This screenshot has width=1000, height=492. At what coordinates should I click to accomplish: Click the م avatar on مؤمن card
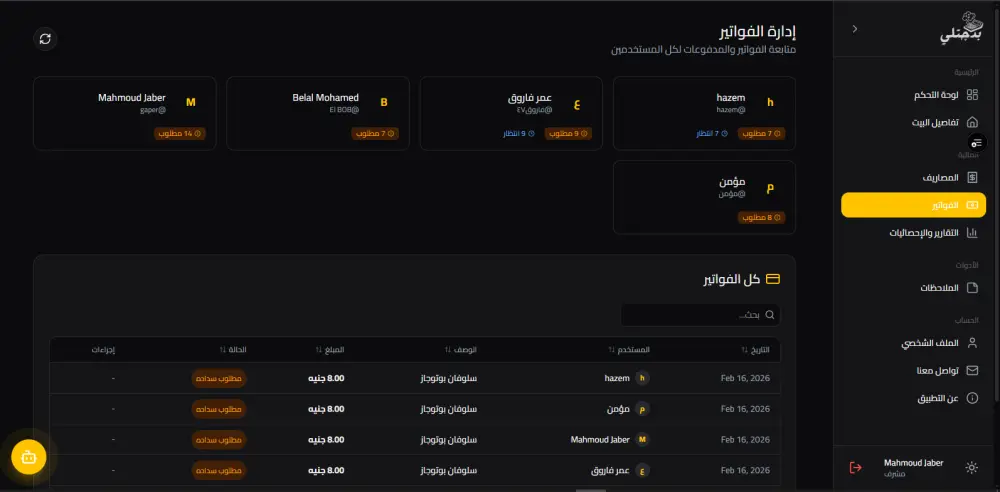click(x=770, y=188)
